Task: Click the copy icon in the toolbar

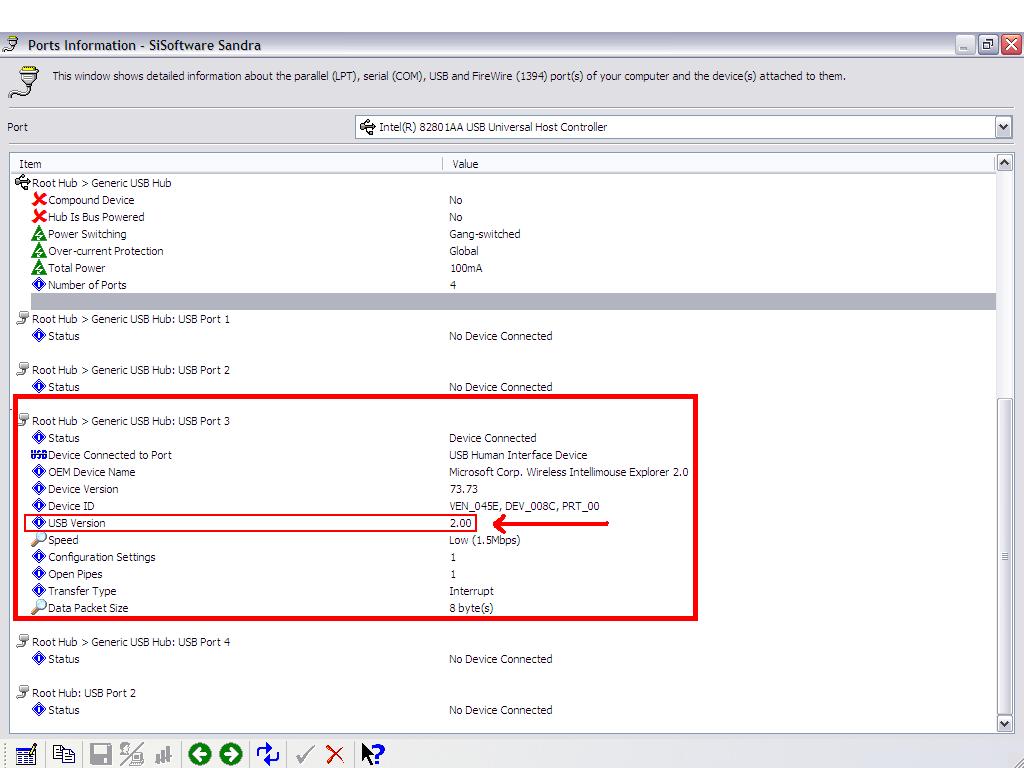Action: tap(63, 754)
